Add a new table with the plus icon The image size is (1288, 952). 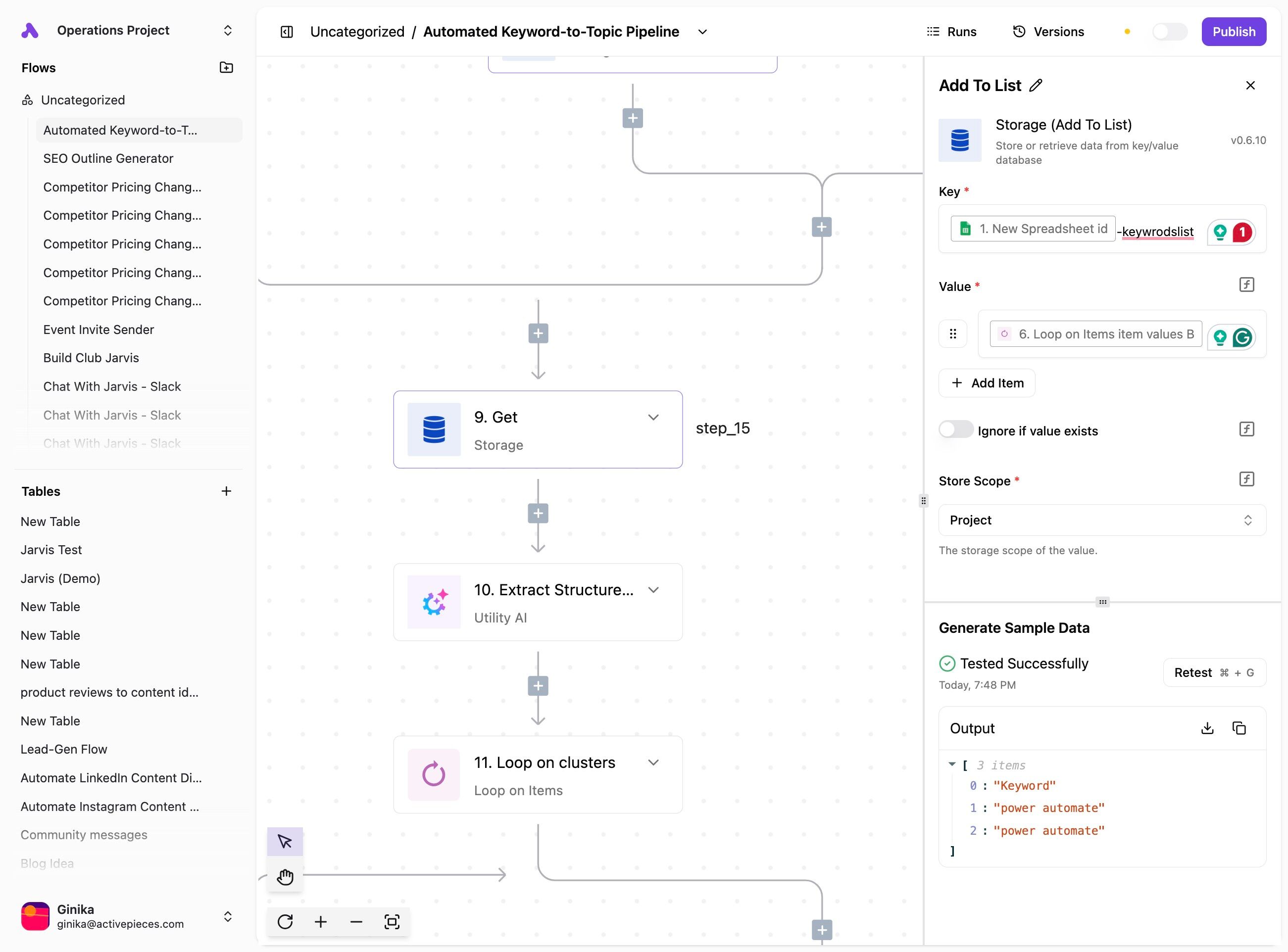[x=226, y=491]
